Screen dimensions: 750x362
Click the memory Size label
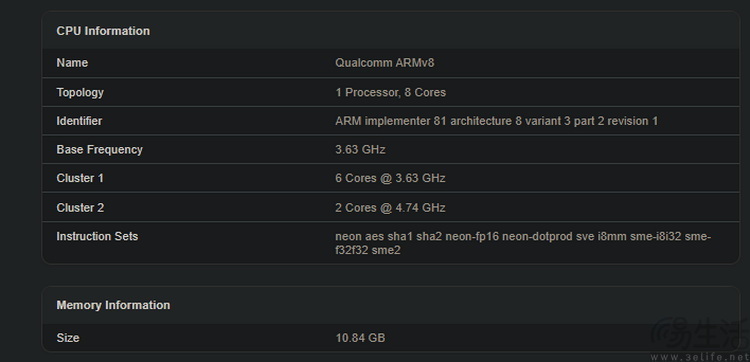[68, 338]
